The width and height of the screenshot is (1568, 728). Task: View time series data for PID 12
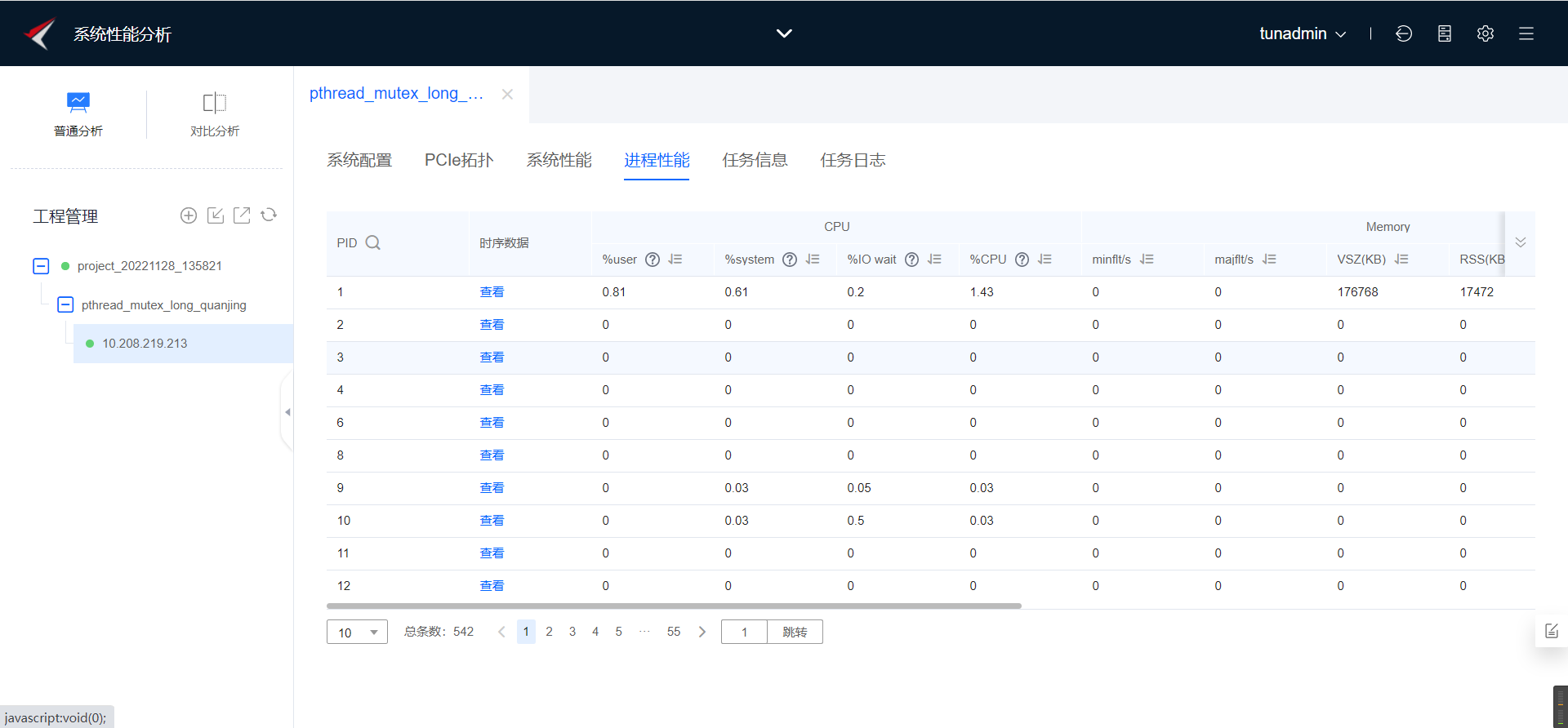(x=492, y=586)
